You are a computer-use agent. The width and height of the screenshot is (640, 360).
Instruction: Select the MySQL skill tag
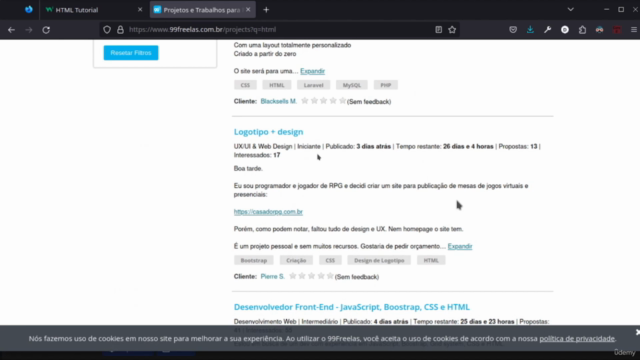click(352, 85)
